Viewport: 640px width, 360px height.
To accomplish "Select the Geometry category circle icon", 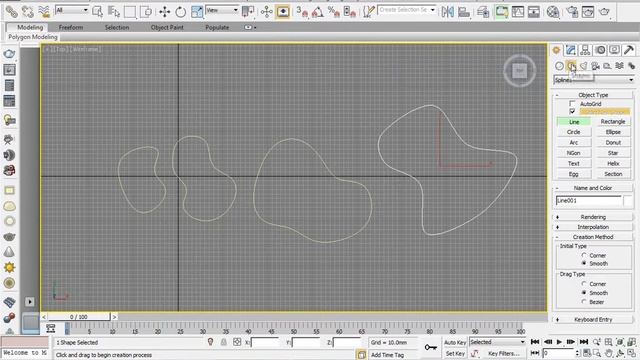I will (x=559, y=66).
